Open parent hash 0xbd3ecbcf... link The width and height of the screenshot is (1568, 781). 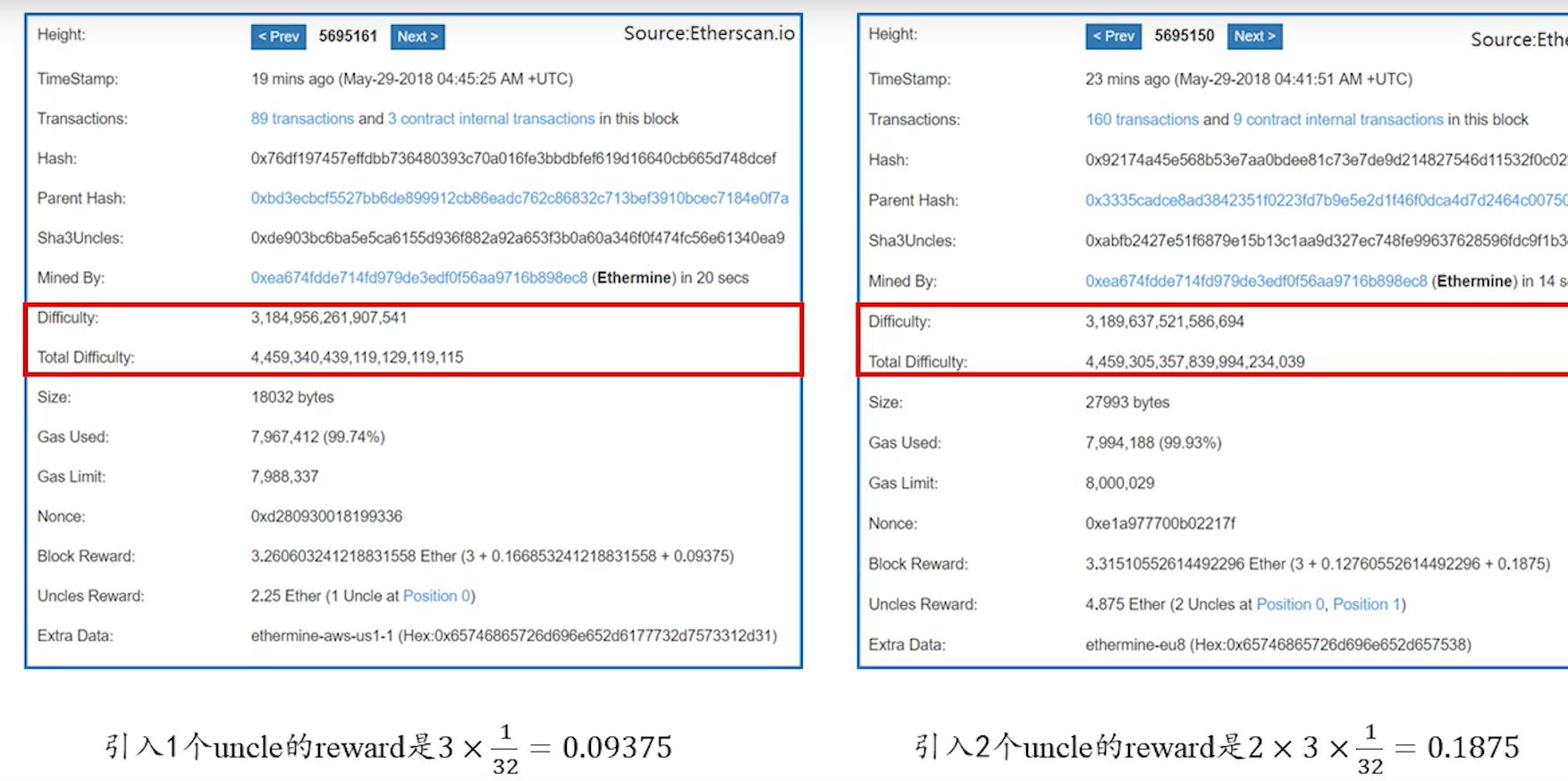coord(519,198)
